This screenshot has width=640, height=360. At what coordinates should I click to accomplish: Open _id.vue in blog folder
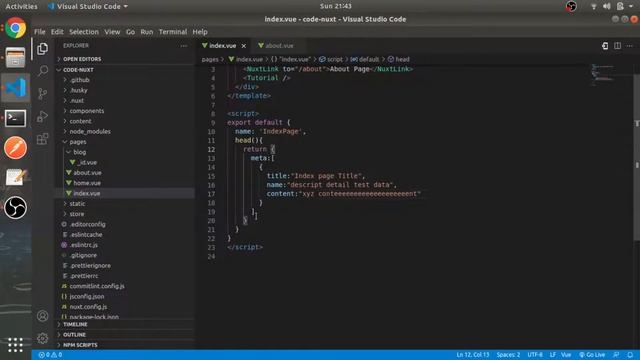[87, 162]
